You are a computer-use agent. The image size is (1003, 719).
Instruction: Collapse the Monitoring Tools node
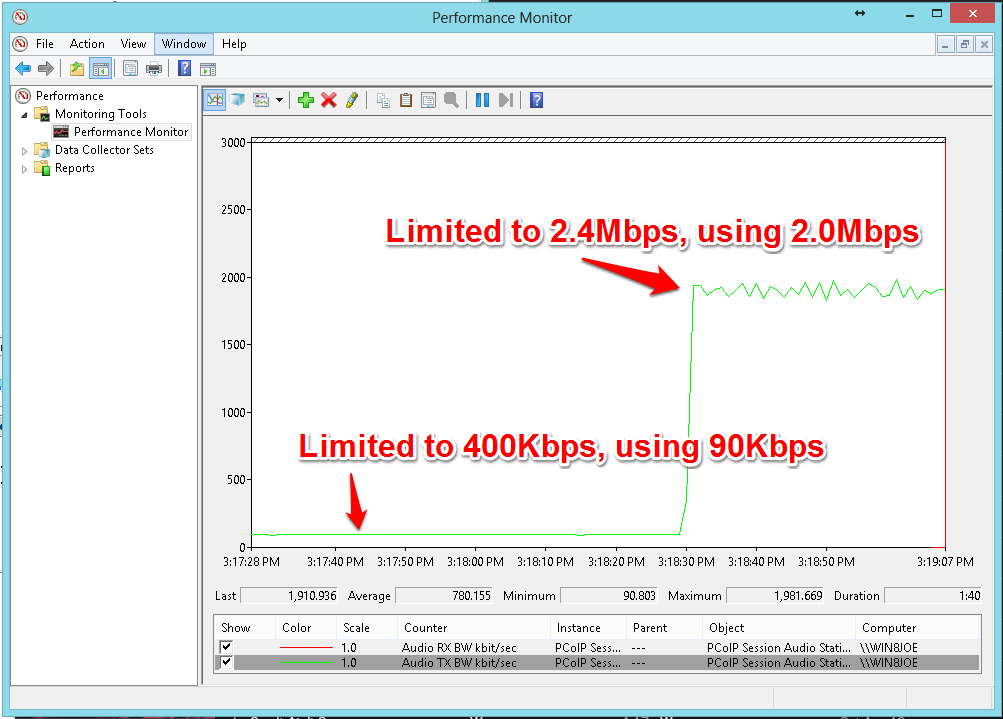26,114
